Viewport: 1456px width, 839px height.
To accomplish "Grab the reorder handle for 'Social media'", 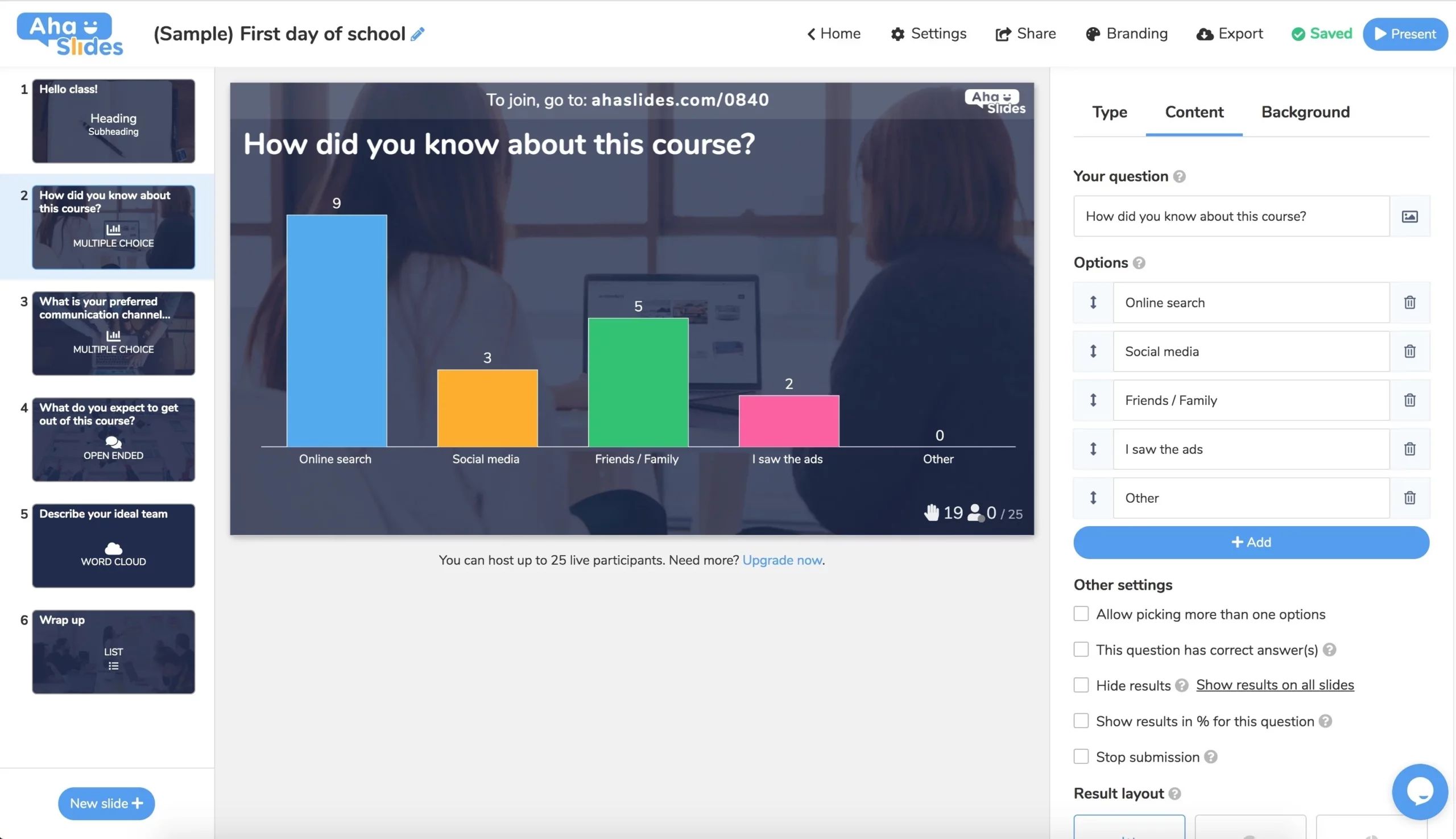I will click(1093, 351).
